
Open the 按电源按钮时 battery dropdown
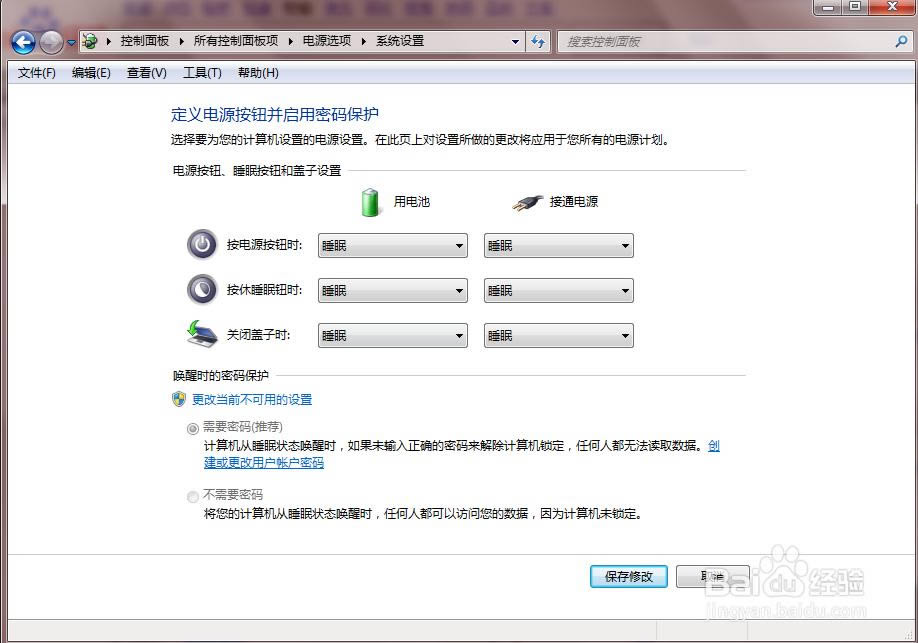click(x=393, y=245)
